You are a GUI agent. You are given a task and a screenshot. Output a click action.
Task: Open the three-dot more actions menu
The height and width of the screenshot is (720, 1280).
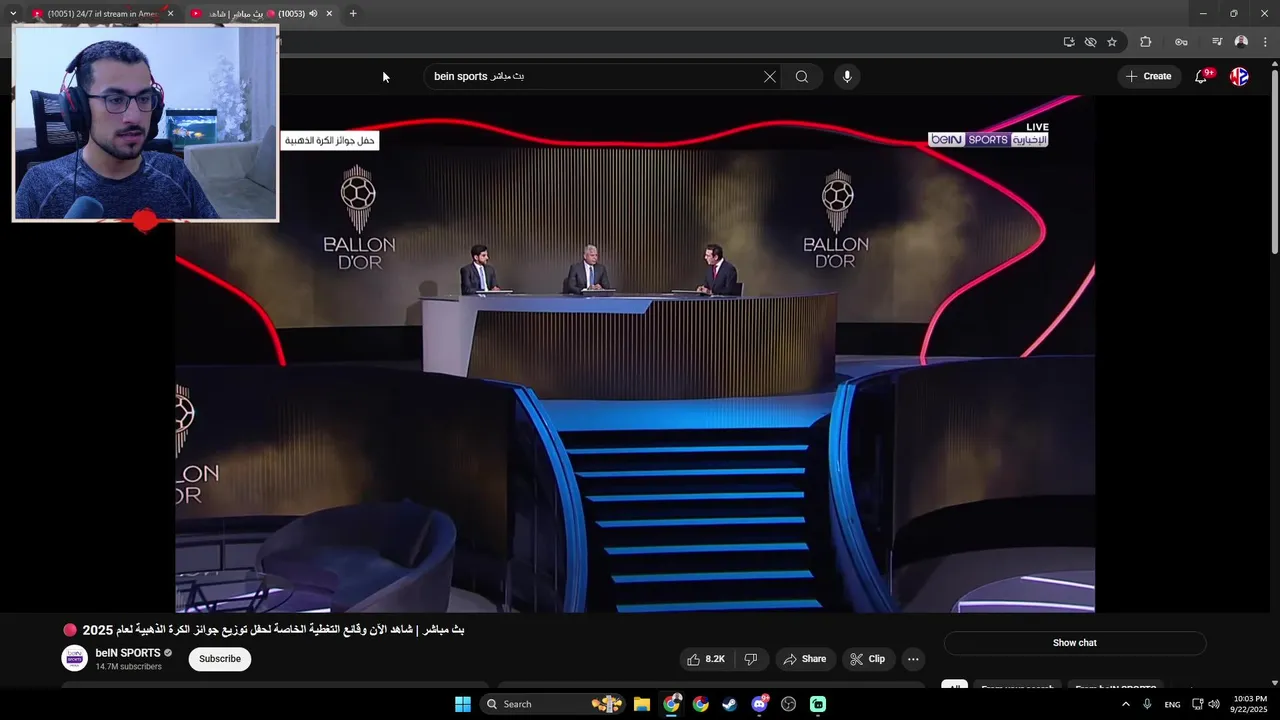click(x=912, y=659)
